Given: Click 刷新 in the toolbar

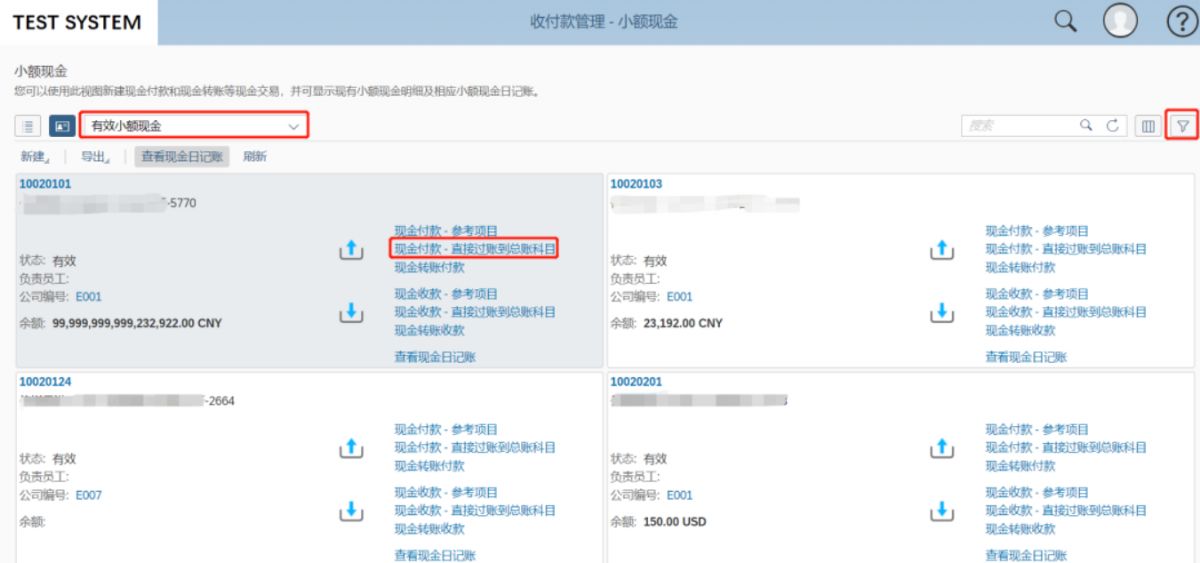Looking at the screenshot, I should pyautogui.click(x=255, y=156).
